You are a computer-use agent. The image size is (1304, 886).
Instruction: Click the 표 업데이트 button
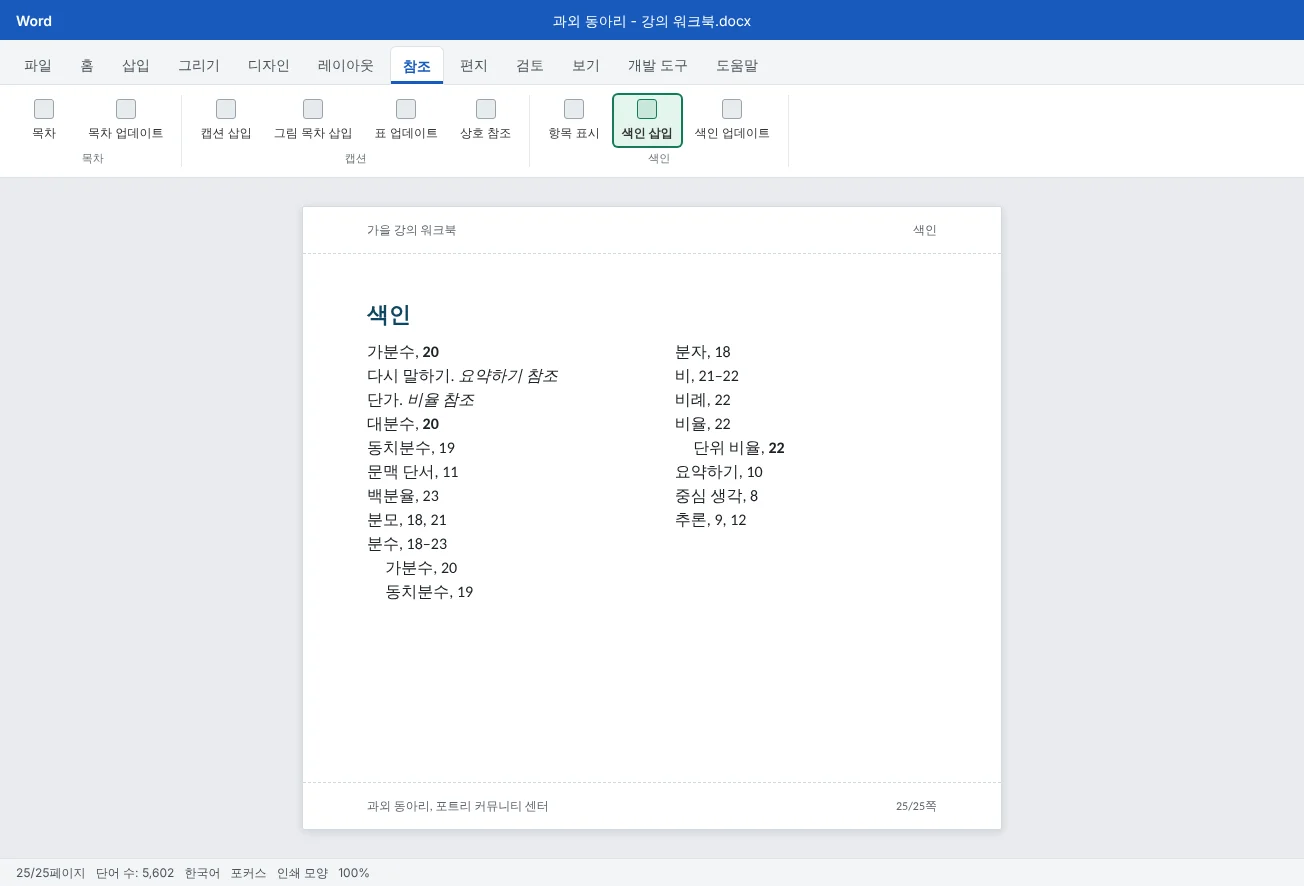pos(406,121)
